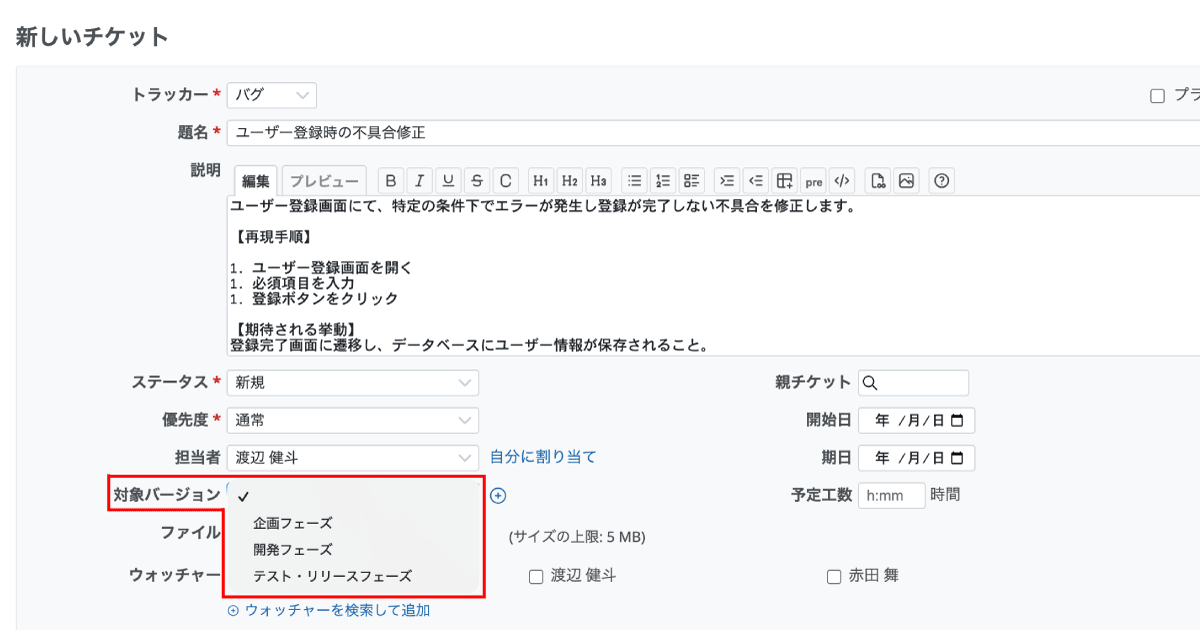This screenshot has height=630, width=1200.
Task: Switch to the プレビュー tab
Action: click(x=324, y=181)
